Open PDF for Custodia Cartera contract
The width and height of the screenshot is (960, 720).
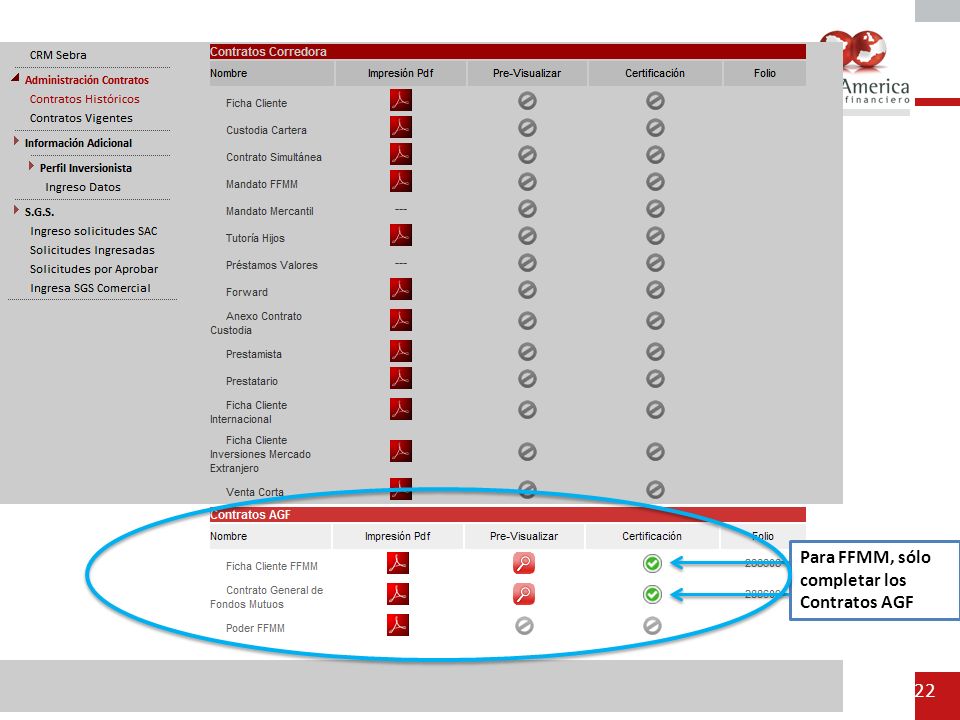point(400,127)
